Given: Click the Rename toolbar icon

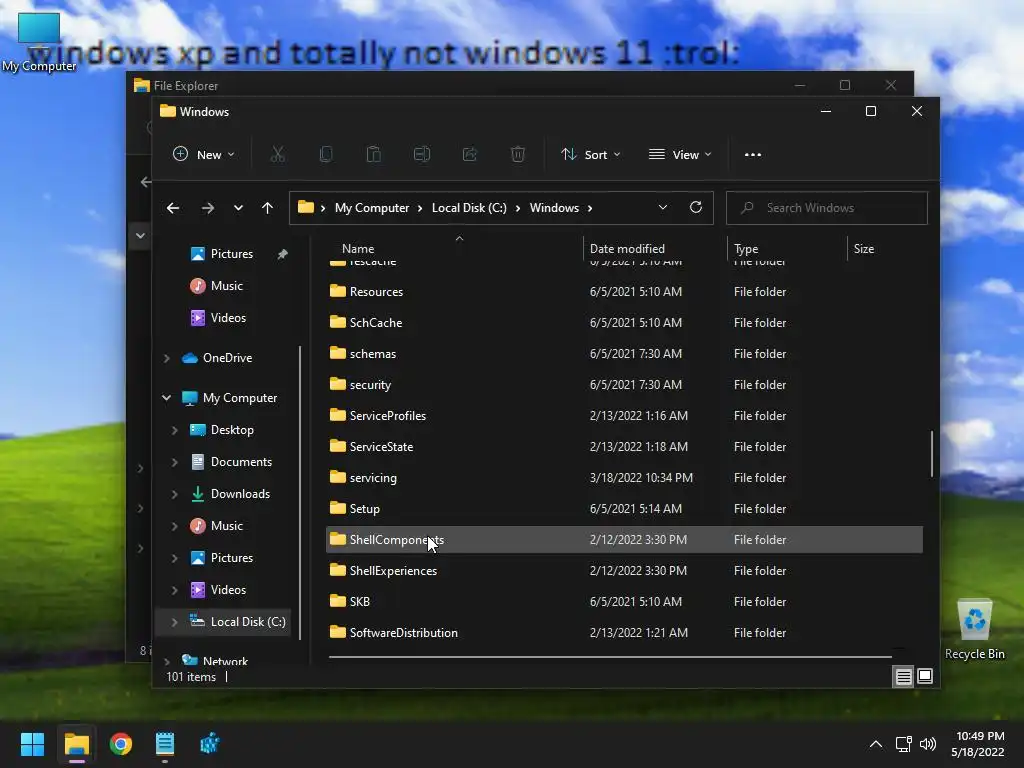Looking at the screenshot, I should click(x=422, y=155).
